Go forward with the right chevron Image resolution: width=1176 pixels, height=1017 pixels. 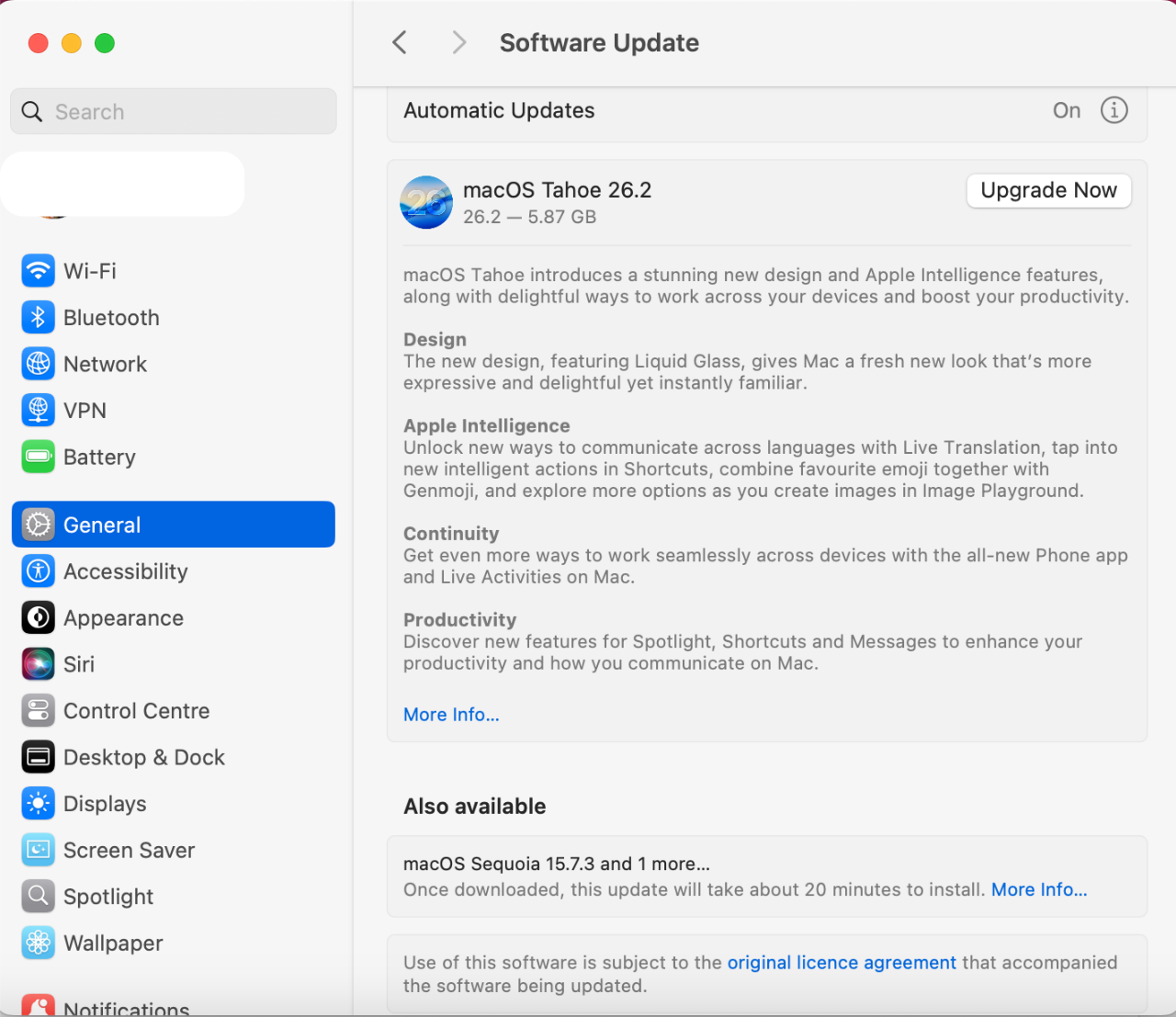(x=459, y=42)
